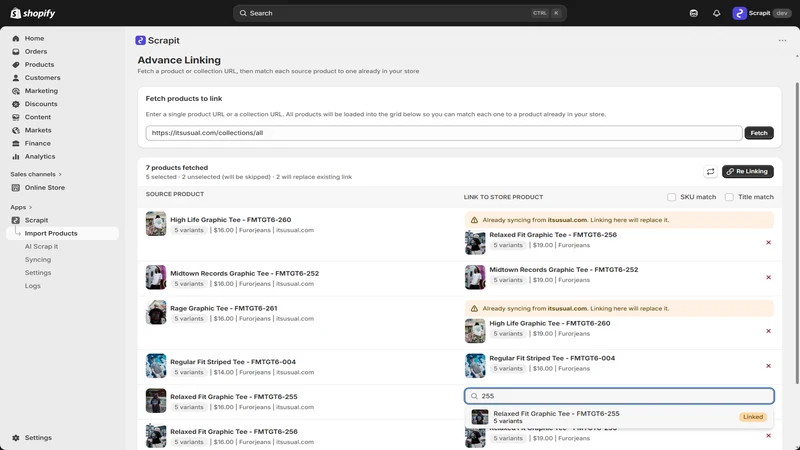Click the Re Linking button
This screenshot has height=450, width=800.
[x=747, y=171]
